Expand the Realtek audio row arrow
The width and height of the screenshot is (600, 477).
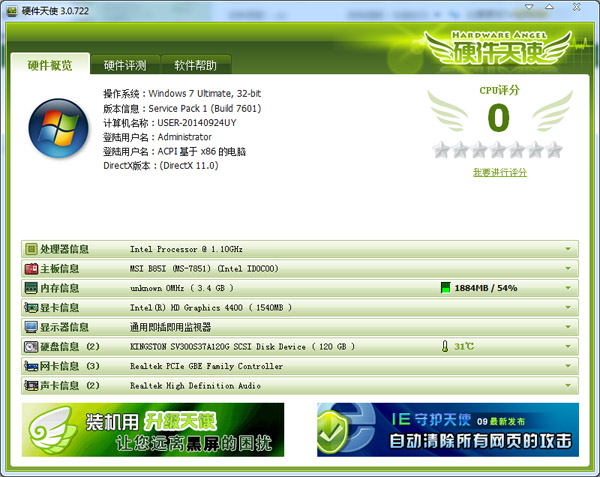pyautogui.click(x=568, y=386)
